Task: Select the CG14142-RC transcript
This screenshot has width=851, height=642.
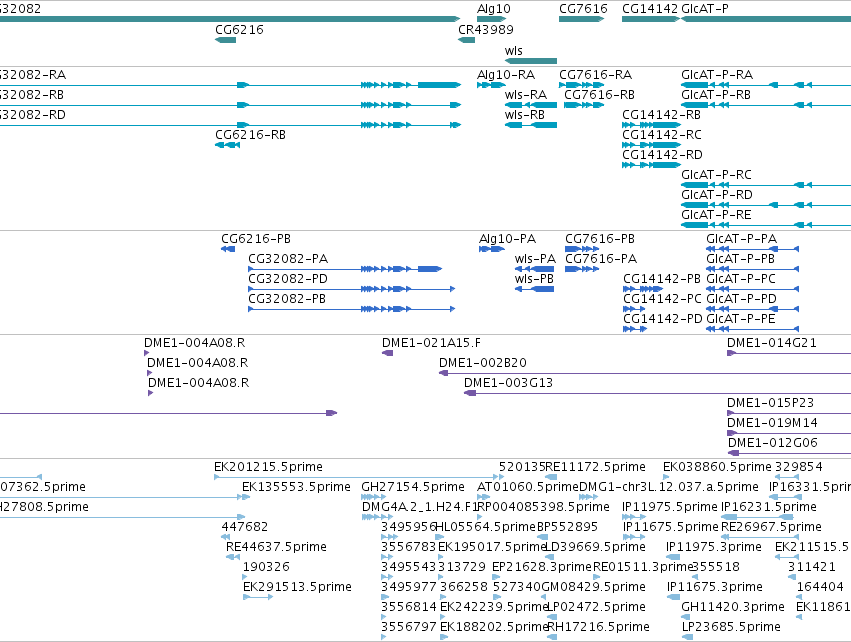Action: [x=651, y=145]
